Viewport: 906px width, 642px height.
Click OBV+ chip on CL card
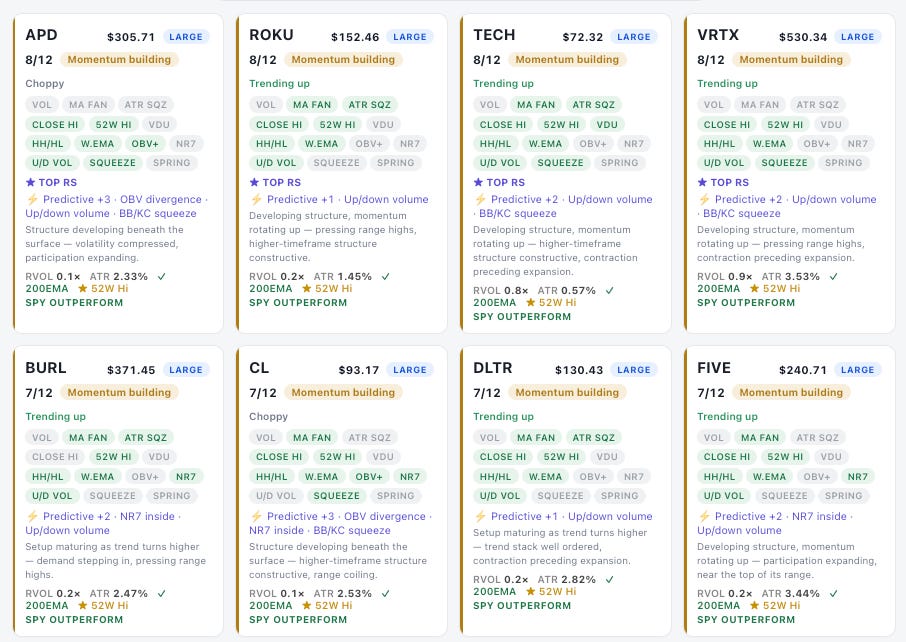pos(369,477)
